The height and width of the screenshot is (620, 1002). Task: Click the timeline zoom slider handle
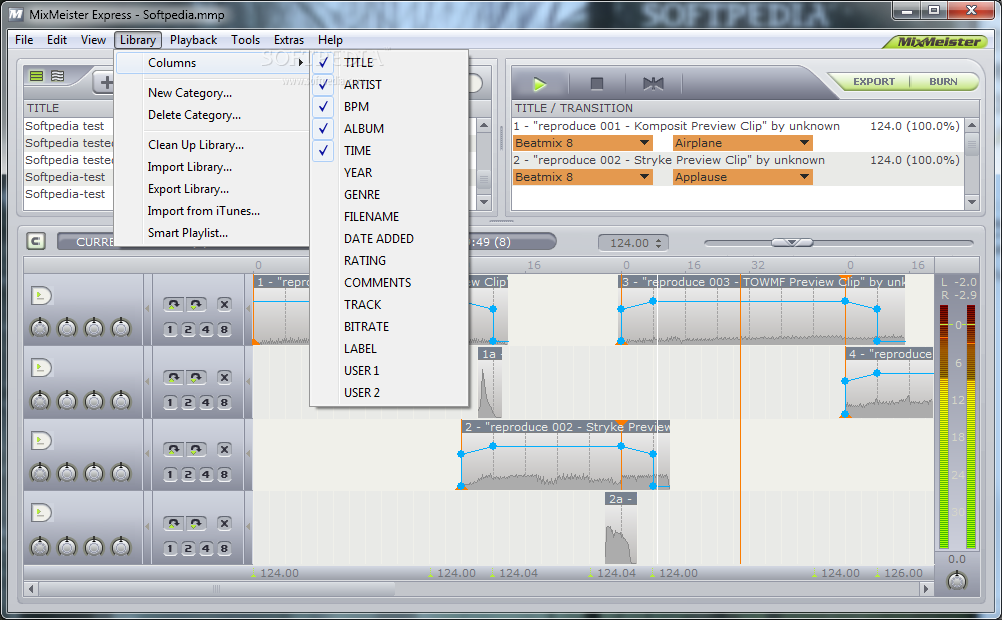pyautogui.click(x=792, y=242)
